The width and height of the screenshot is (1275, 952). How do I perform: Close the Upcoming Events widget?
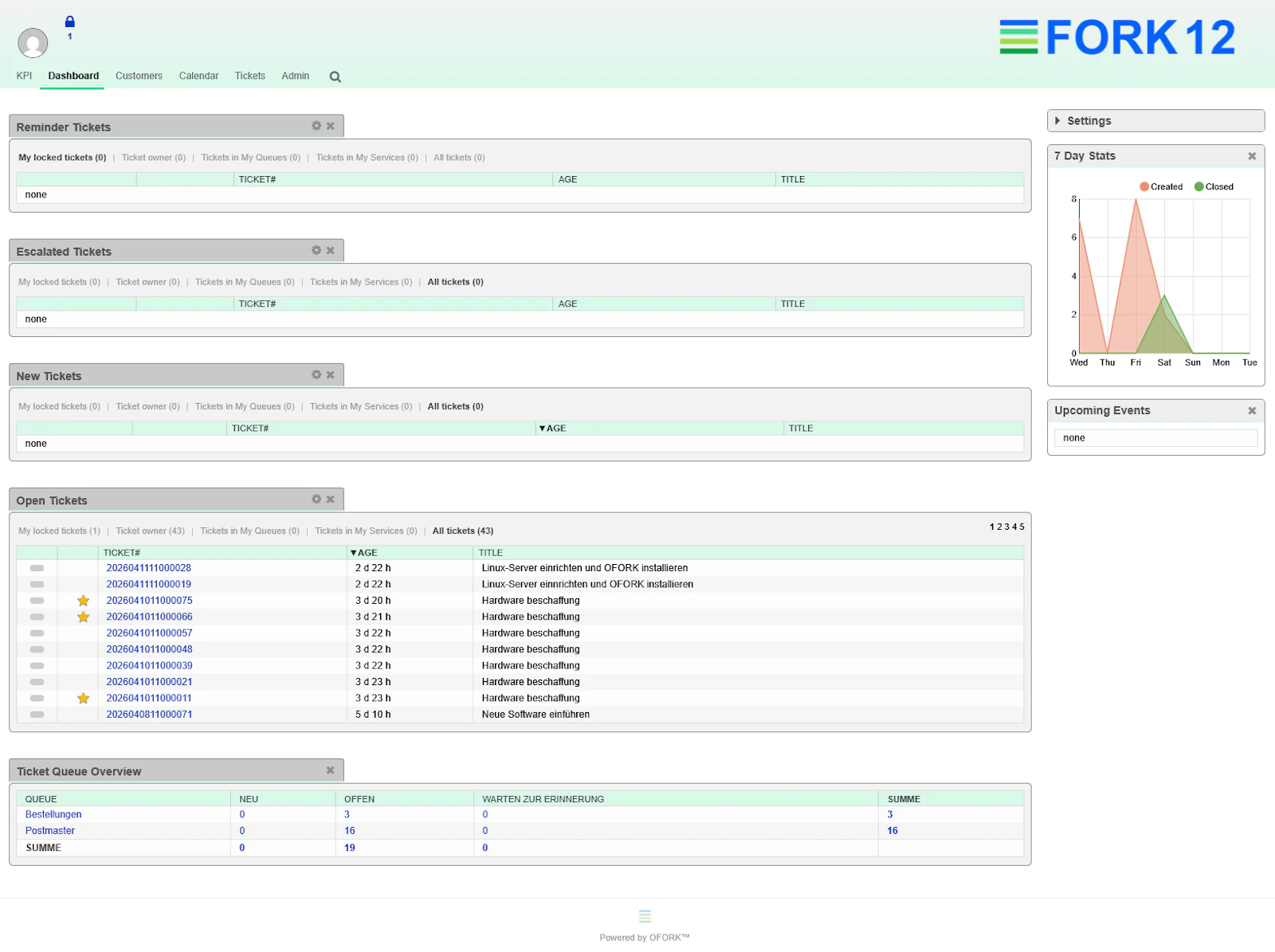click(1252, 410)
